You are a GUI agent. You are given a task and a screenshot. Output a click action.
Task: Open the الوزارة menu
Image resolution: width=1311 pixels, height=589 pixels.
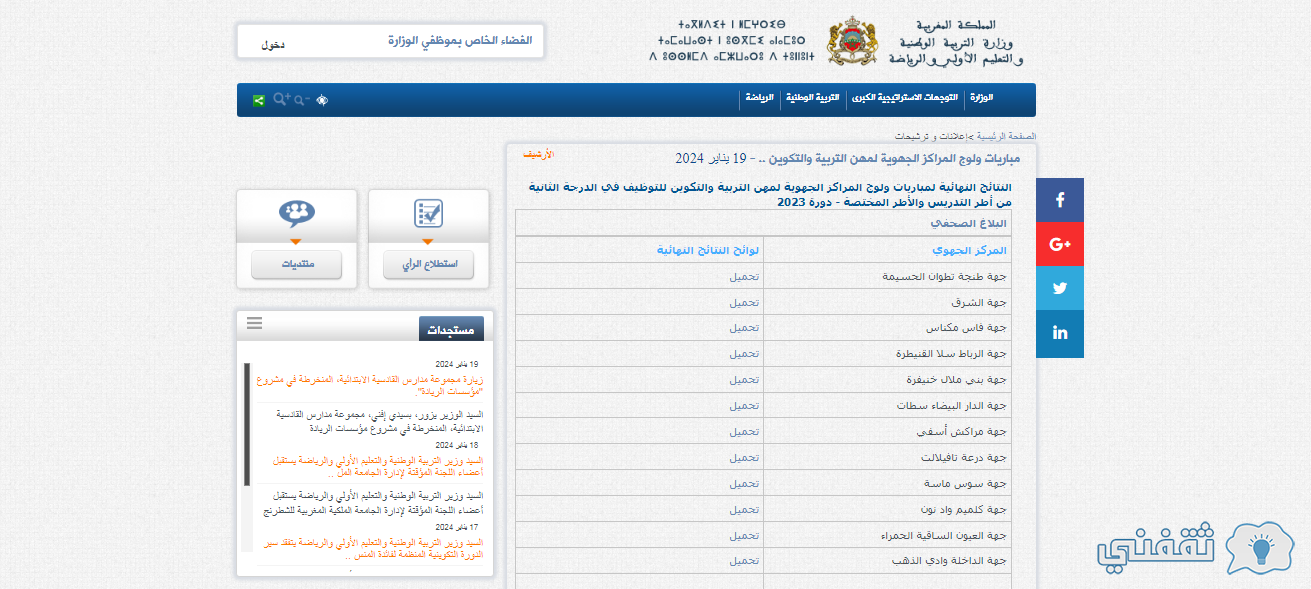[x=981, y=98]
